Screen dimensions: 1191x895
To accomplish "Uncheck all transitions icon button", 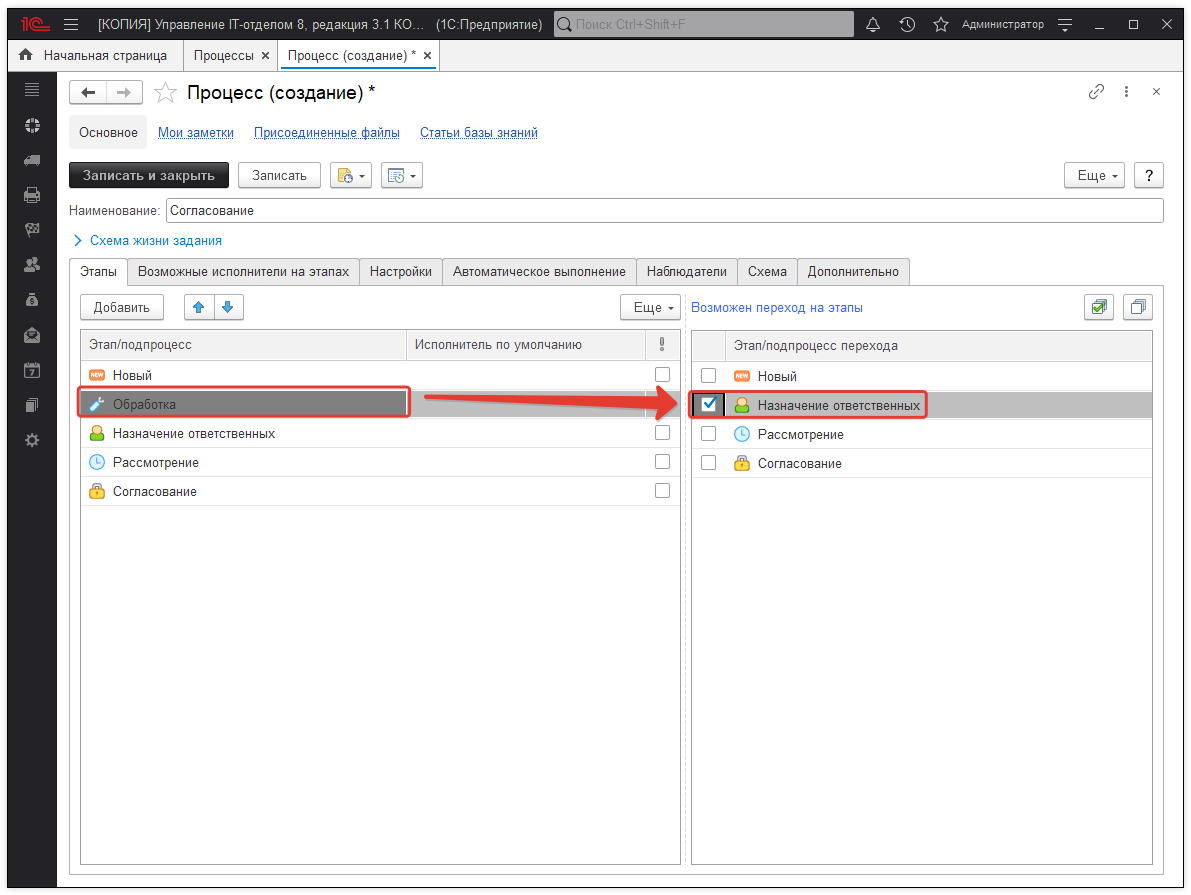I will (x=1137, y=307).
